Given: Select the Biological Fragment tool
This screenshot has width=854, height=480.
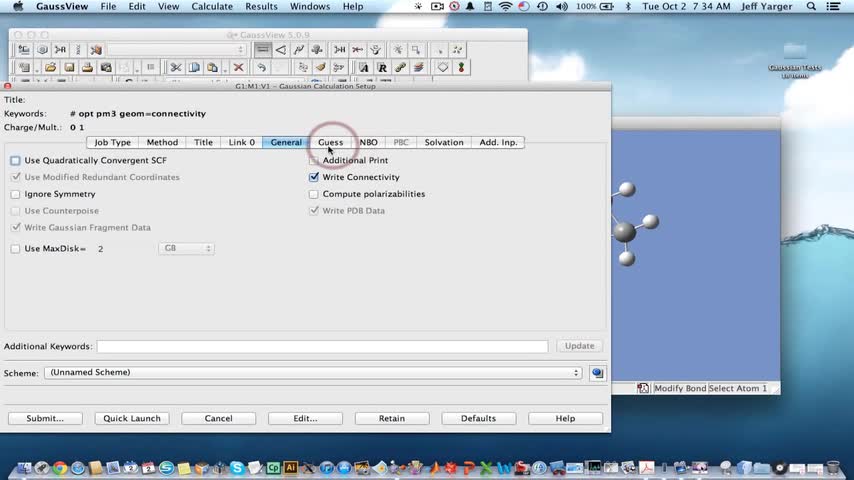Looking at the screenshot, I should coord(78,50).
